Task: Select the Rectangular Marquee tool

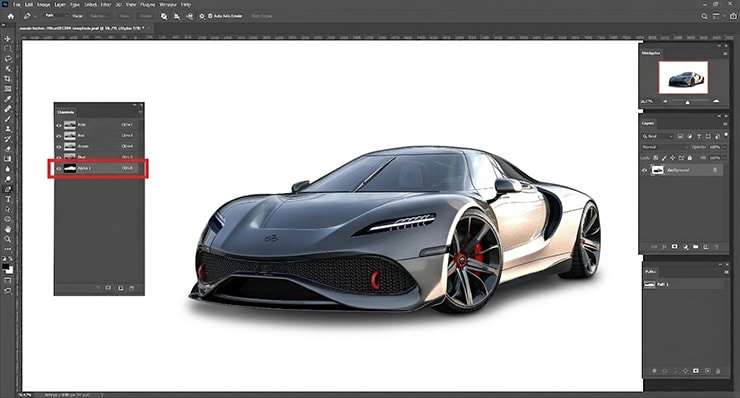Action: (8, 49)
